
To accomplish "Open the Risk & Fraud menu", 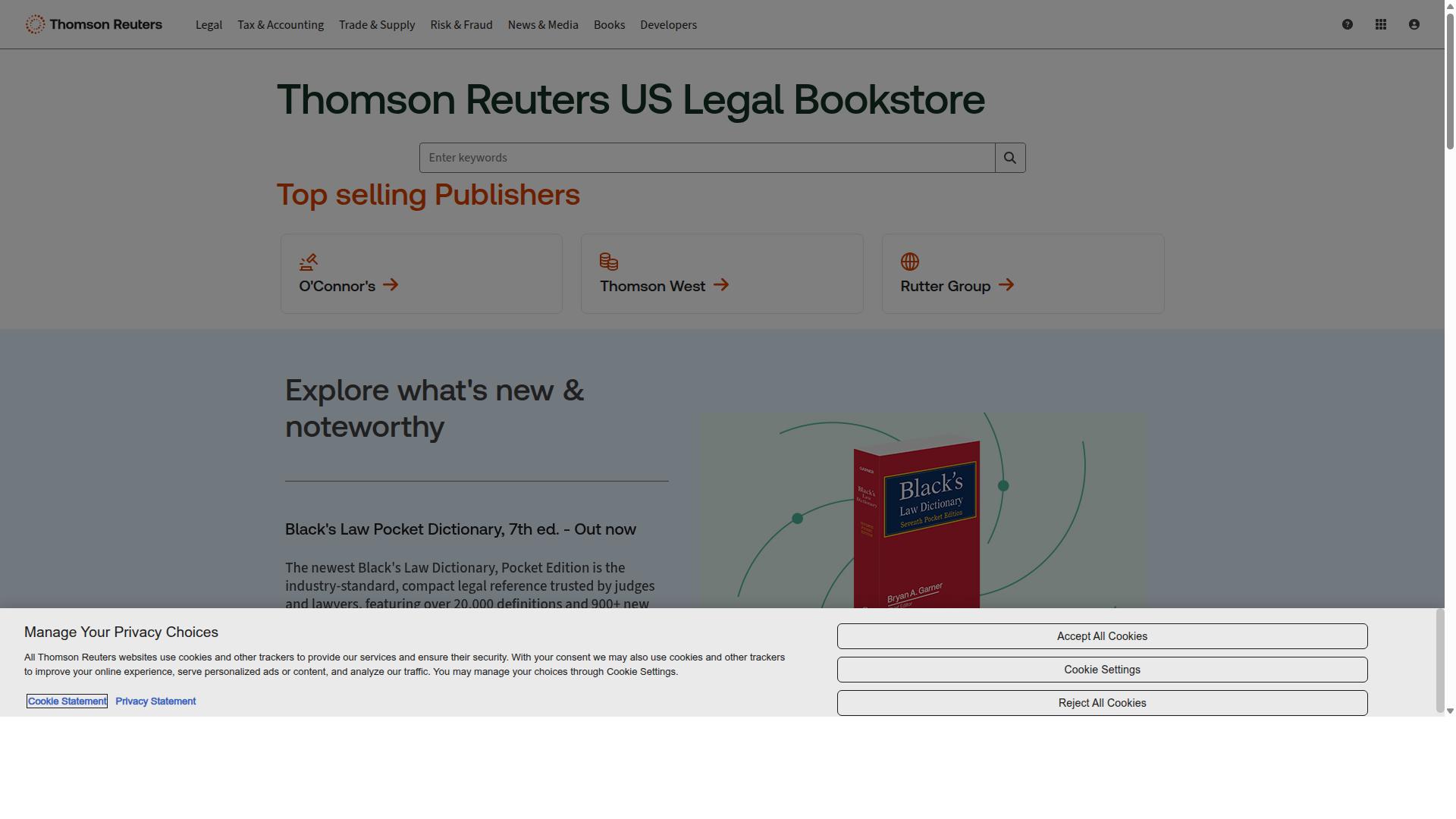I will click(x=461, y=25).
